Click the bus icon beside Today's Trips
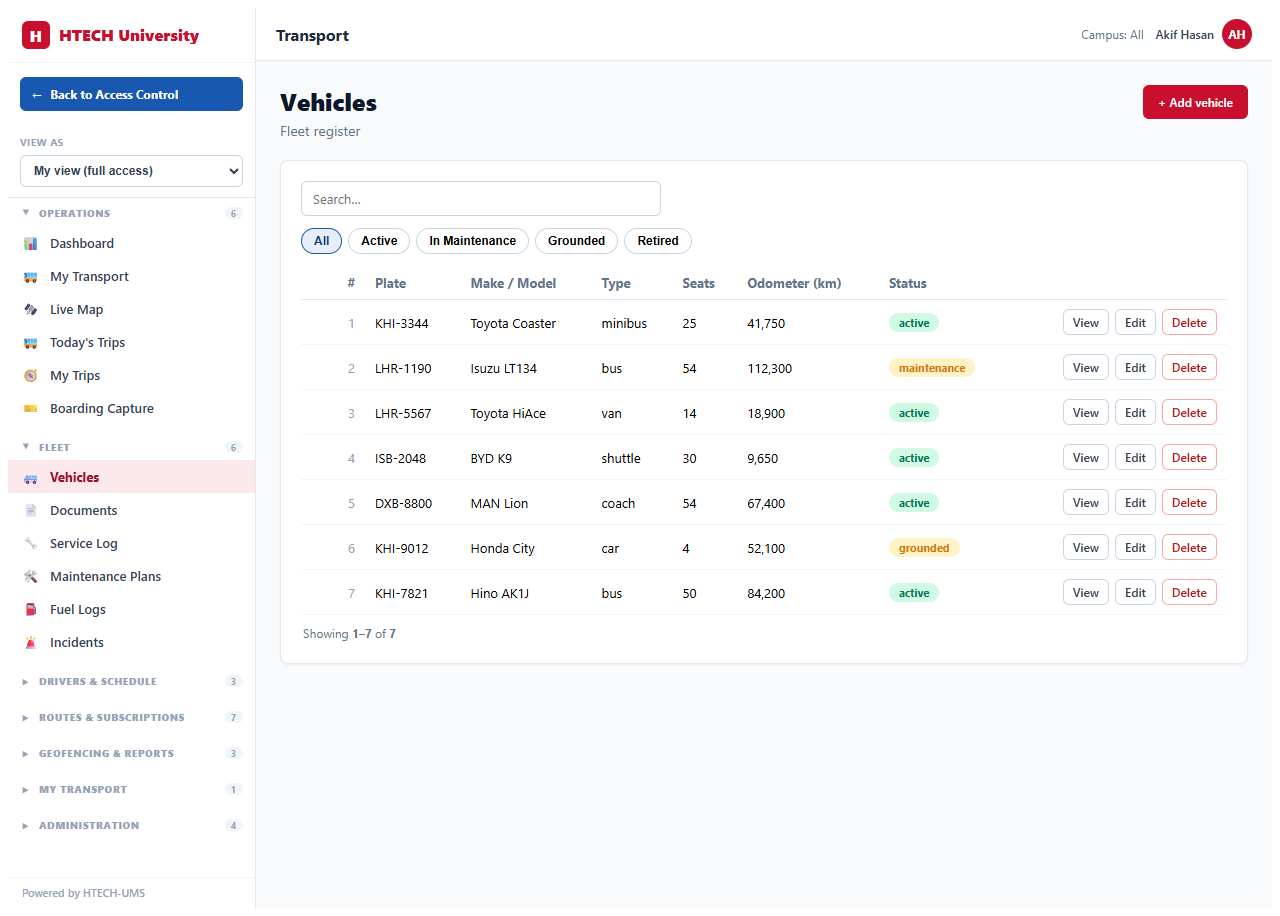Screen dimensions: 1280x916 pyautogui.click(x=30, y=343)
